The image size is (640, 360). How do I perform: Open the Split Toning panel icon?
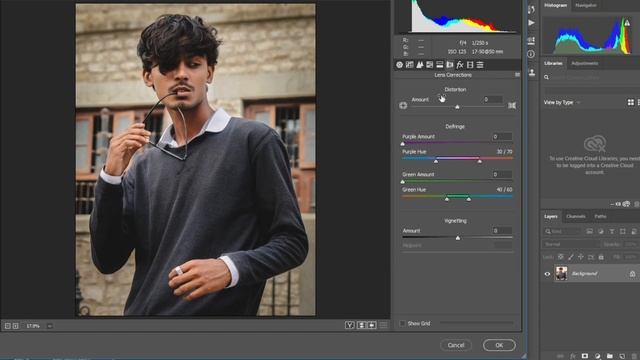pos(440,64)
